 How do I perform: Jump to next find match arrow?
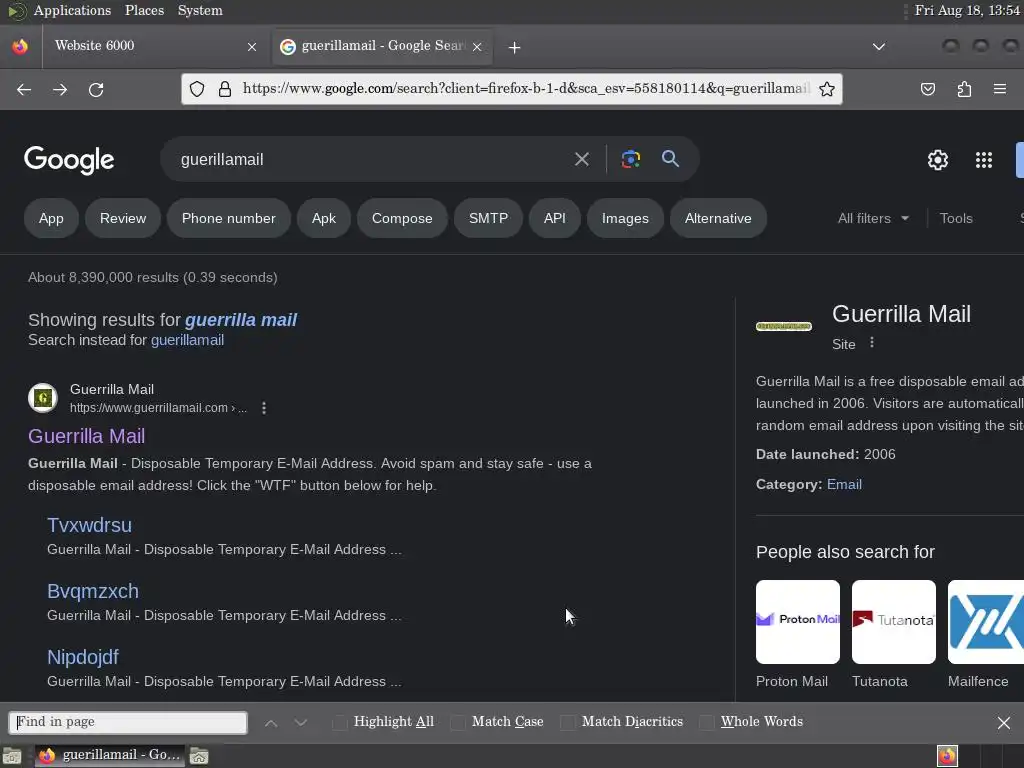pyautogui.click(x=300, y=722)
